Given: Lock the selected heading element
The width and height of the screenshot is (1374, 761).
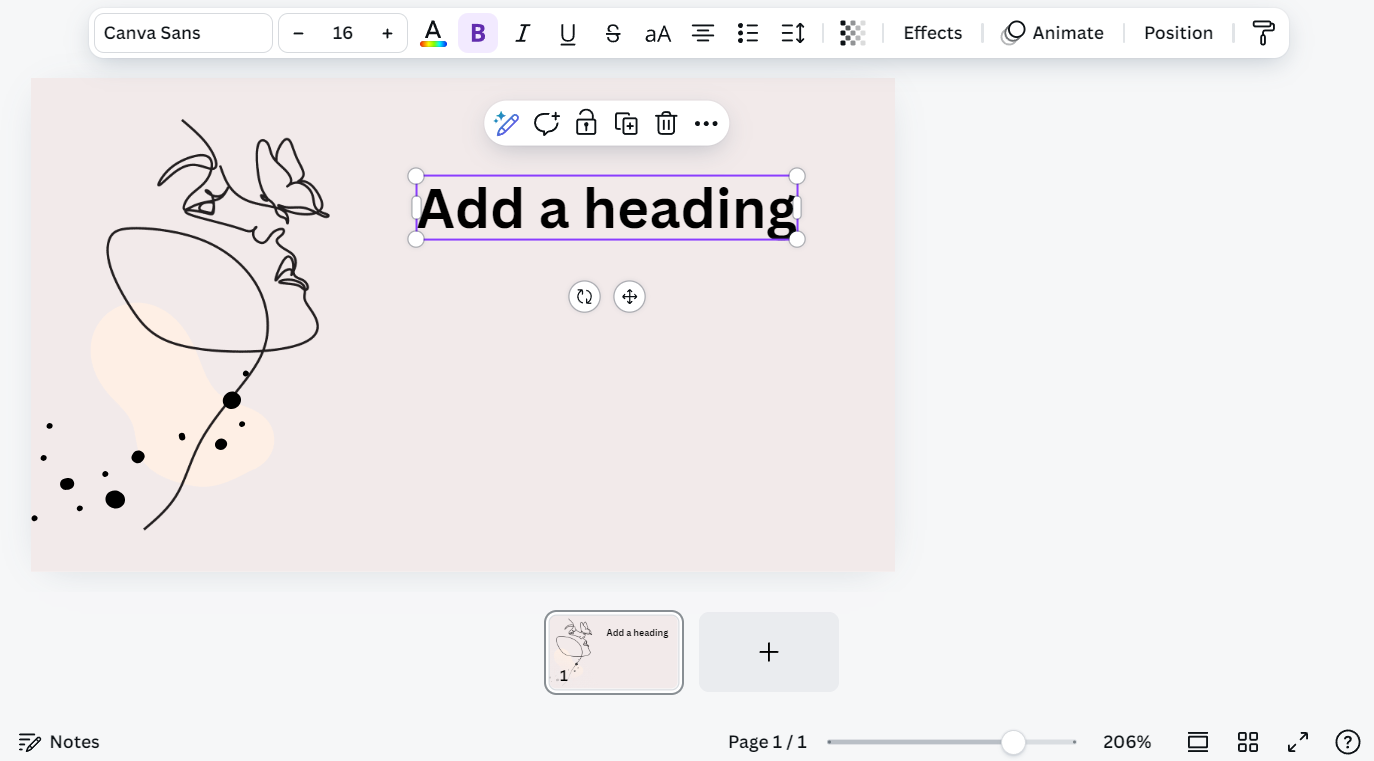Looking at the screenshot, I should coord(586,123).
